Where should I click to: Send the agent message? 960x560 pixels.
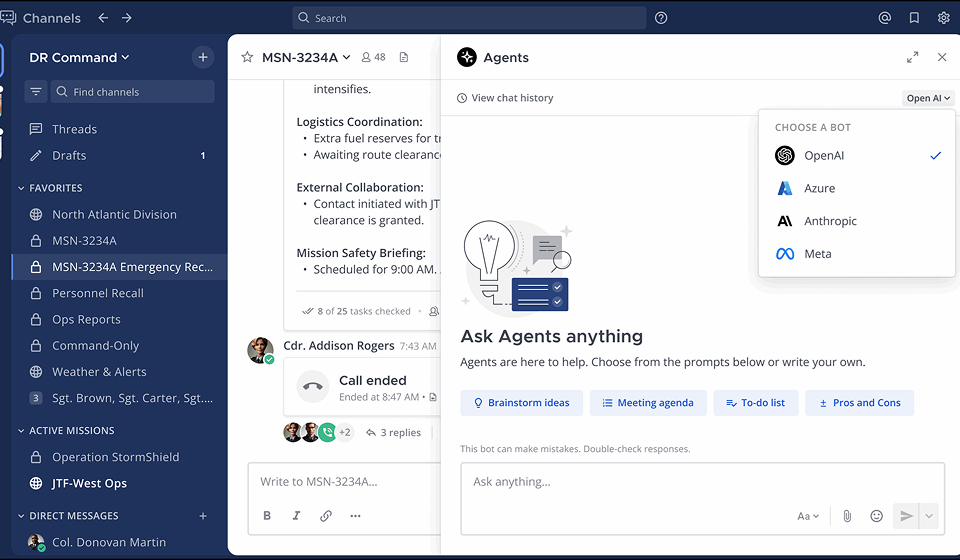[906, 516]
